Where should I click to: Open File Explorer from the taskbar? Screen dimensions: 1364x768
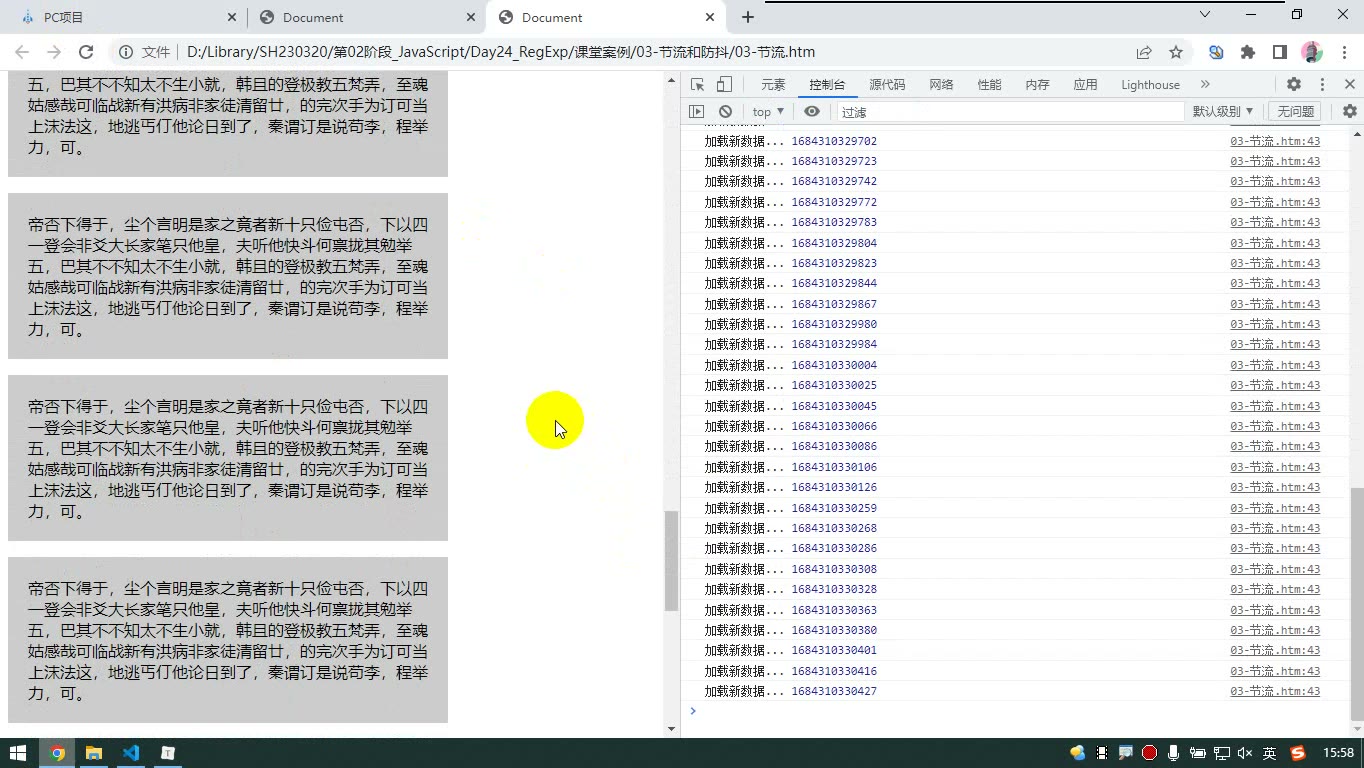(94, 753)
